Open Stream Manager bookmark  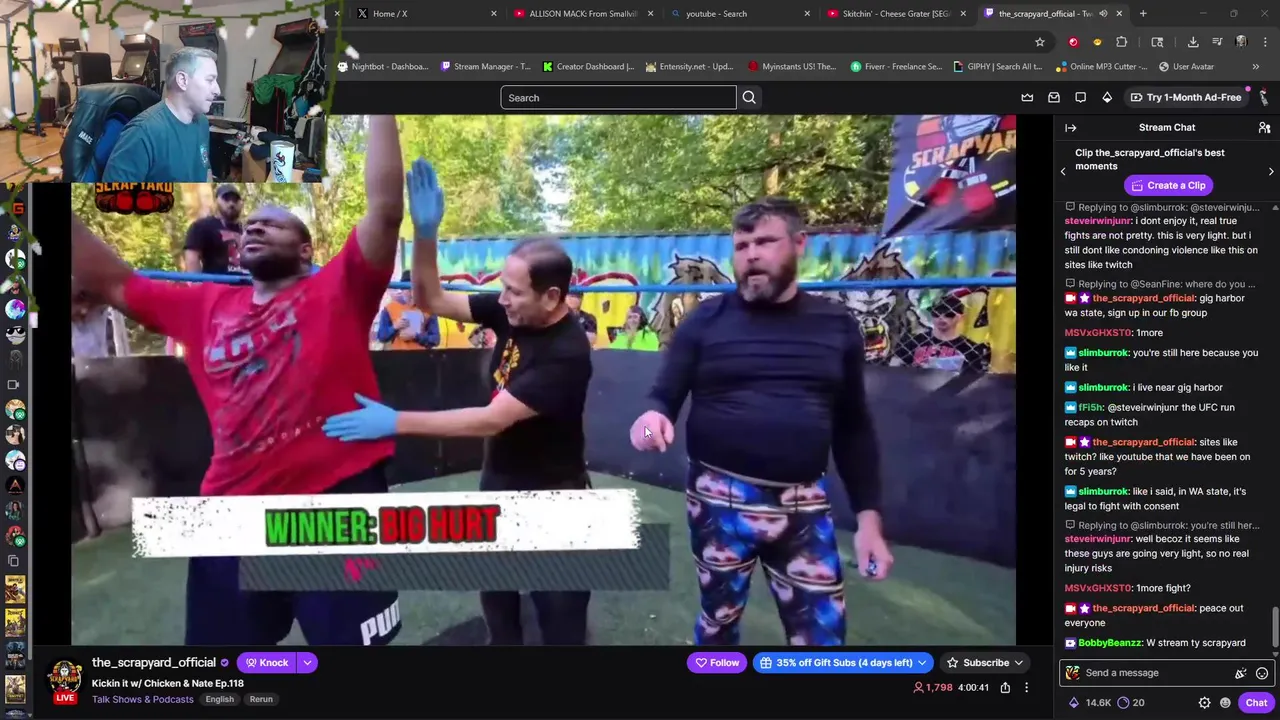click(x=486, y=67)
